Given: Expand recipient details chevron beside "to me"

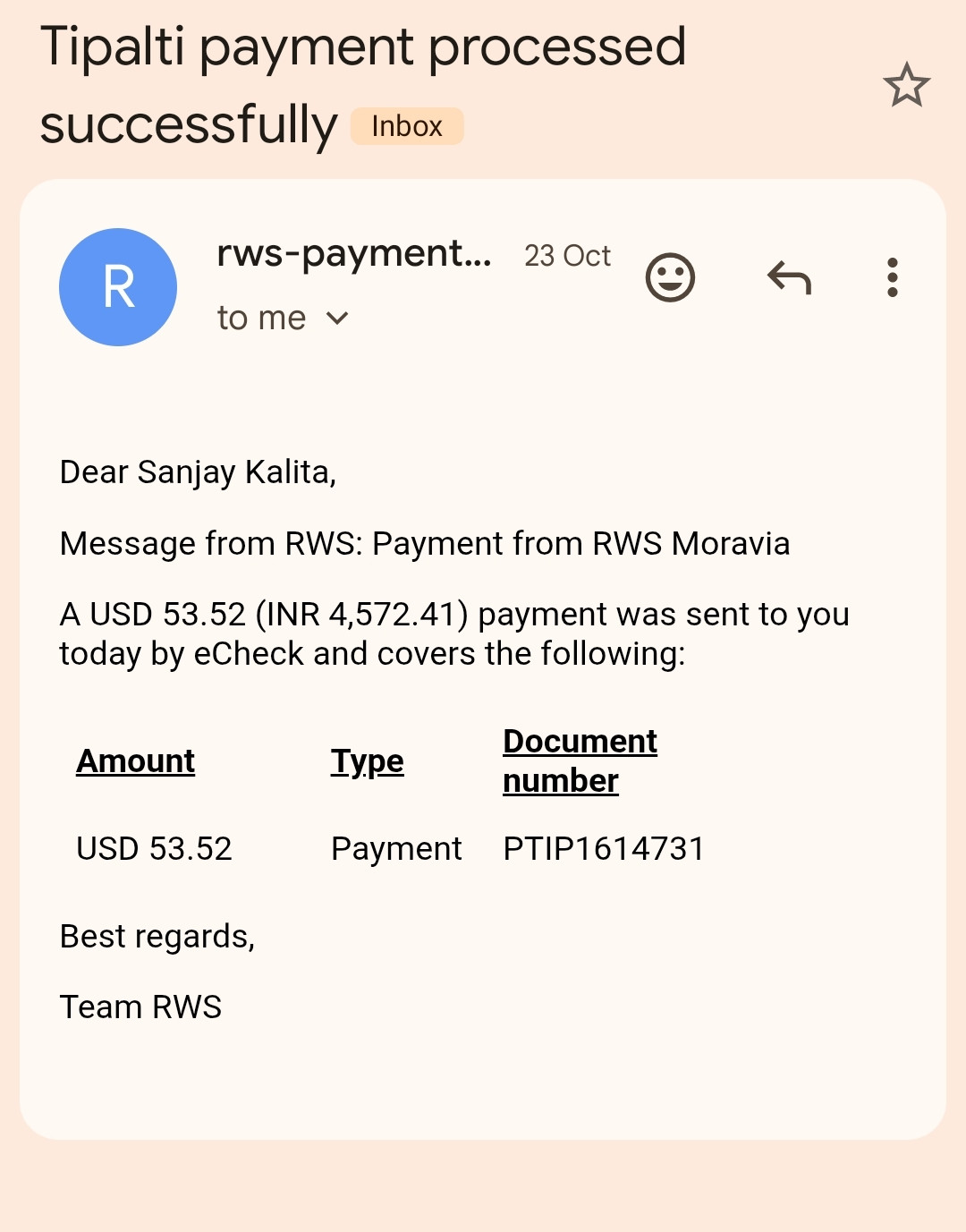Looking at the screenshot, I should (x=337, y=318).
